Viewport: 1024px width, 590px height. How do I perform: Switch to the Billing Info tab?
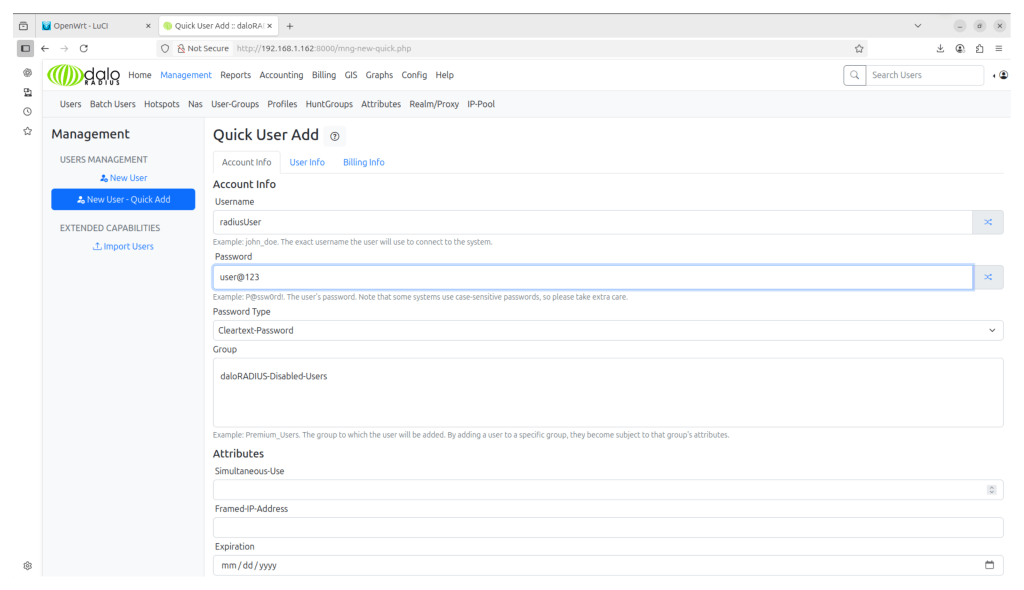[363, 162]
